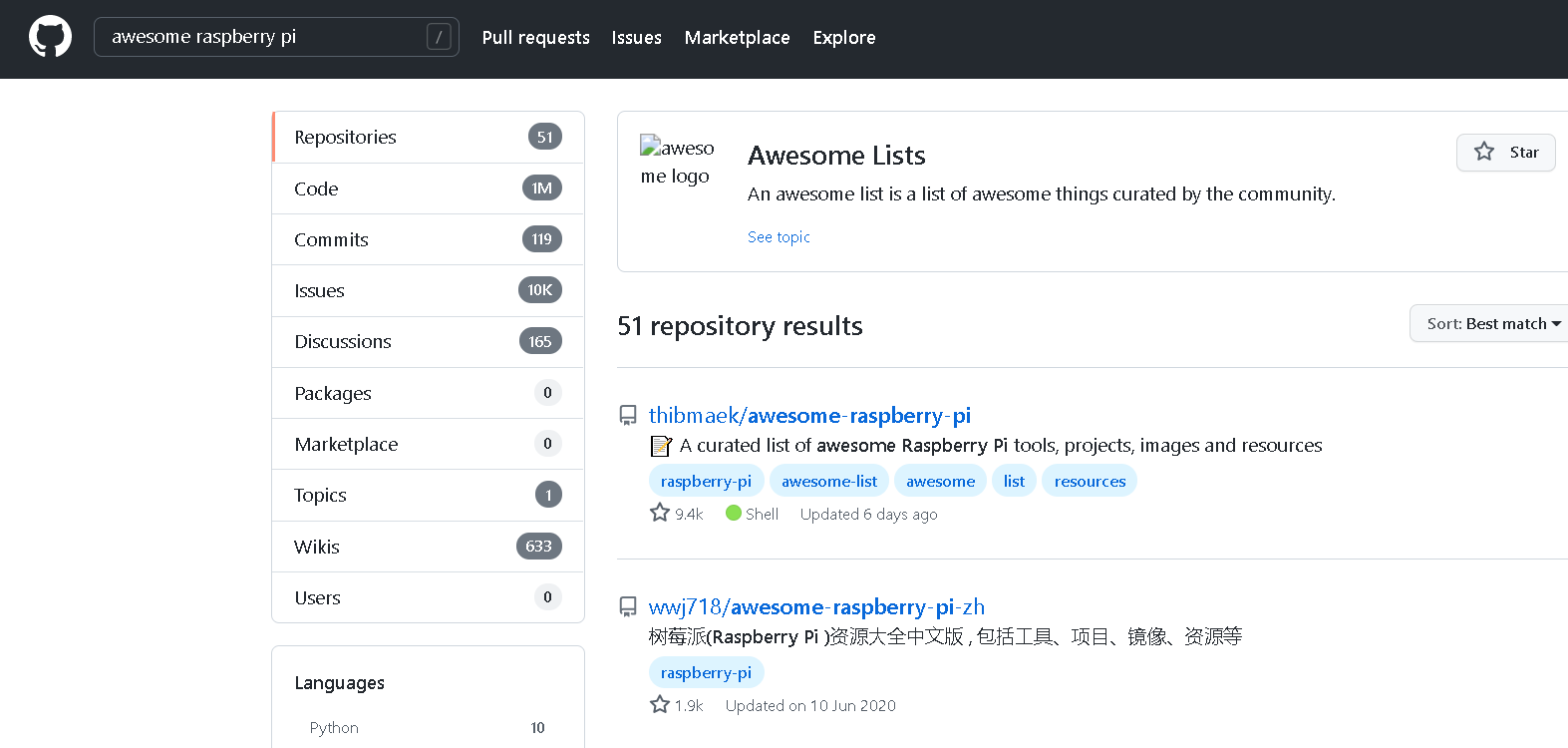The image size is (1568, 748).
Task: Click the star icon in Awesome Lists card
Action: point(1484,152)
